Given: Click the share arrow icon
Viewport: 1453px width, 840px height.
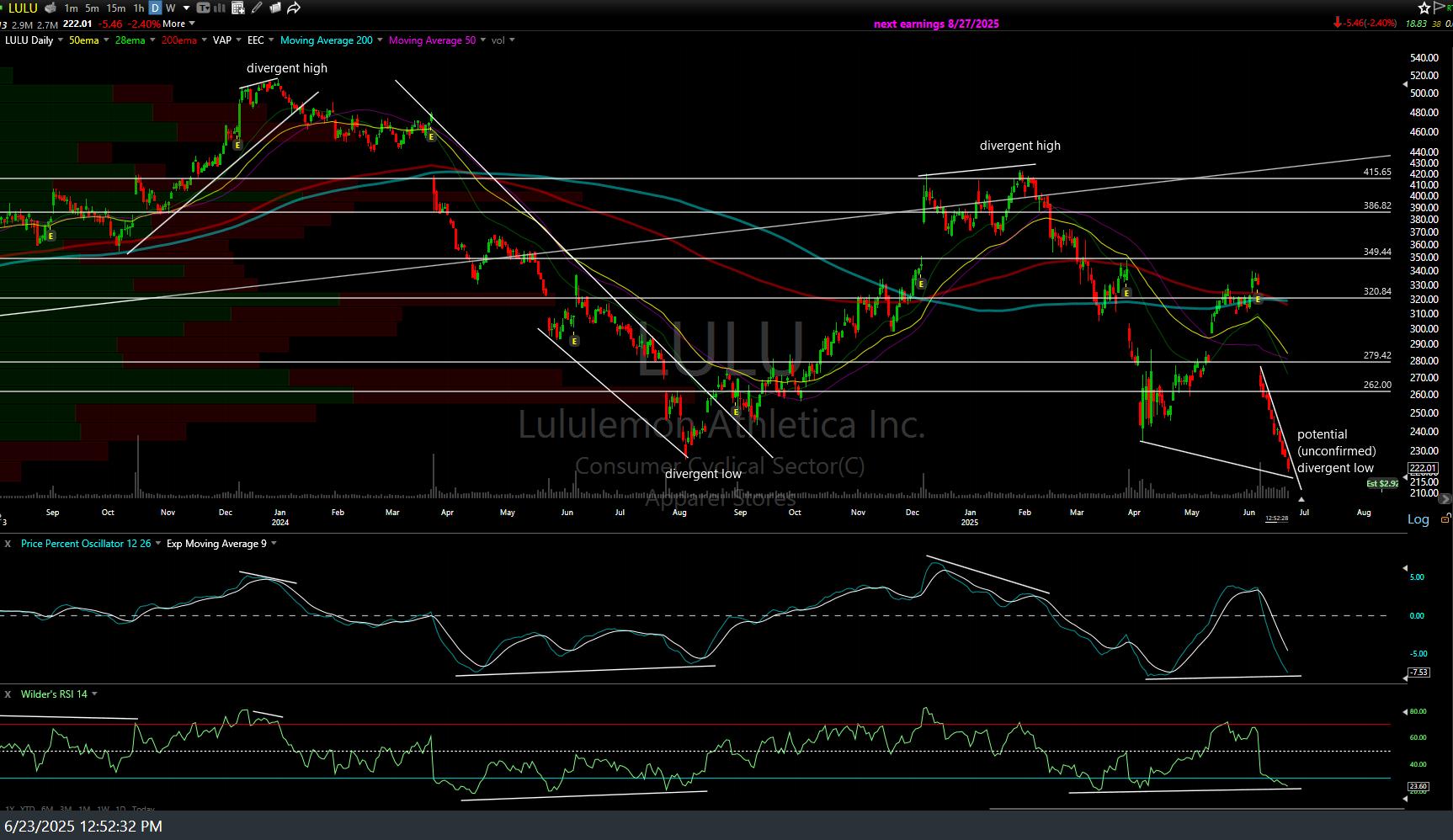Looking at the screenshot, I should pyautogui.click(x=294, y=8).
